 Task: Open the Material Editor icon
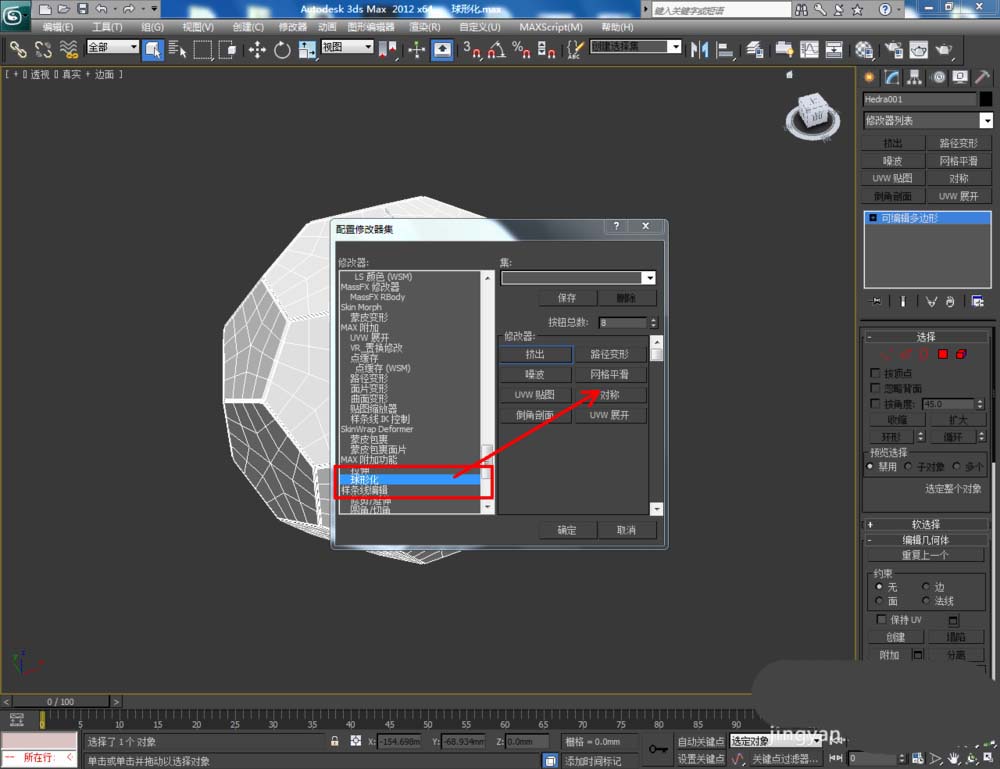(864, 49)
